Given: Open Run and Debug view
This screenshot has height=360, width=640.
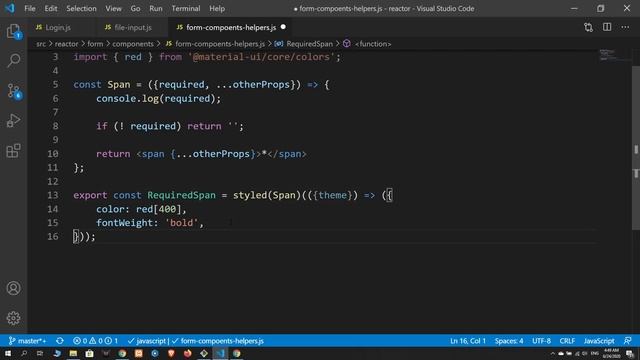Looking at the screenshot, I should pyautogui.click(x=13, y=120).
